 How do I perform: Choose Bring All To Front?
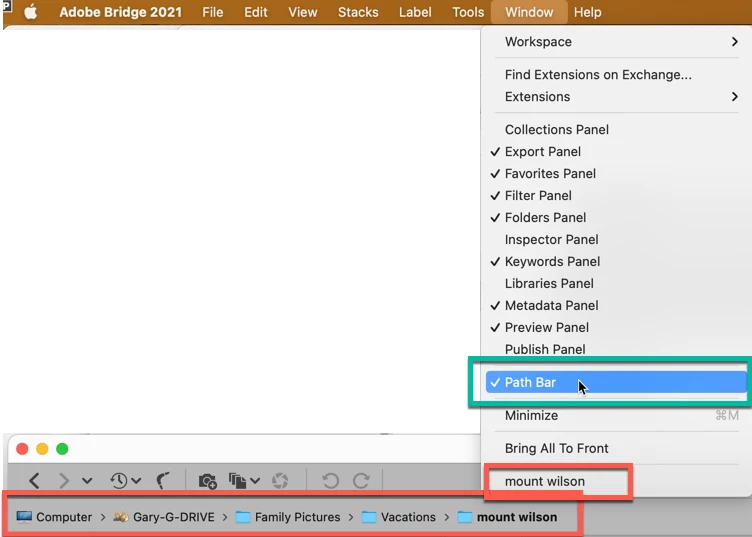click(x=616, y=449)
